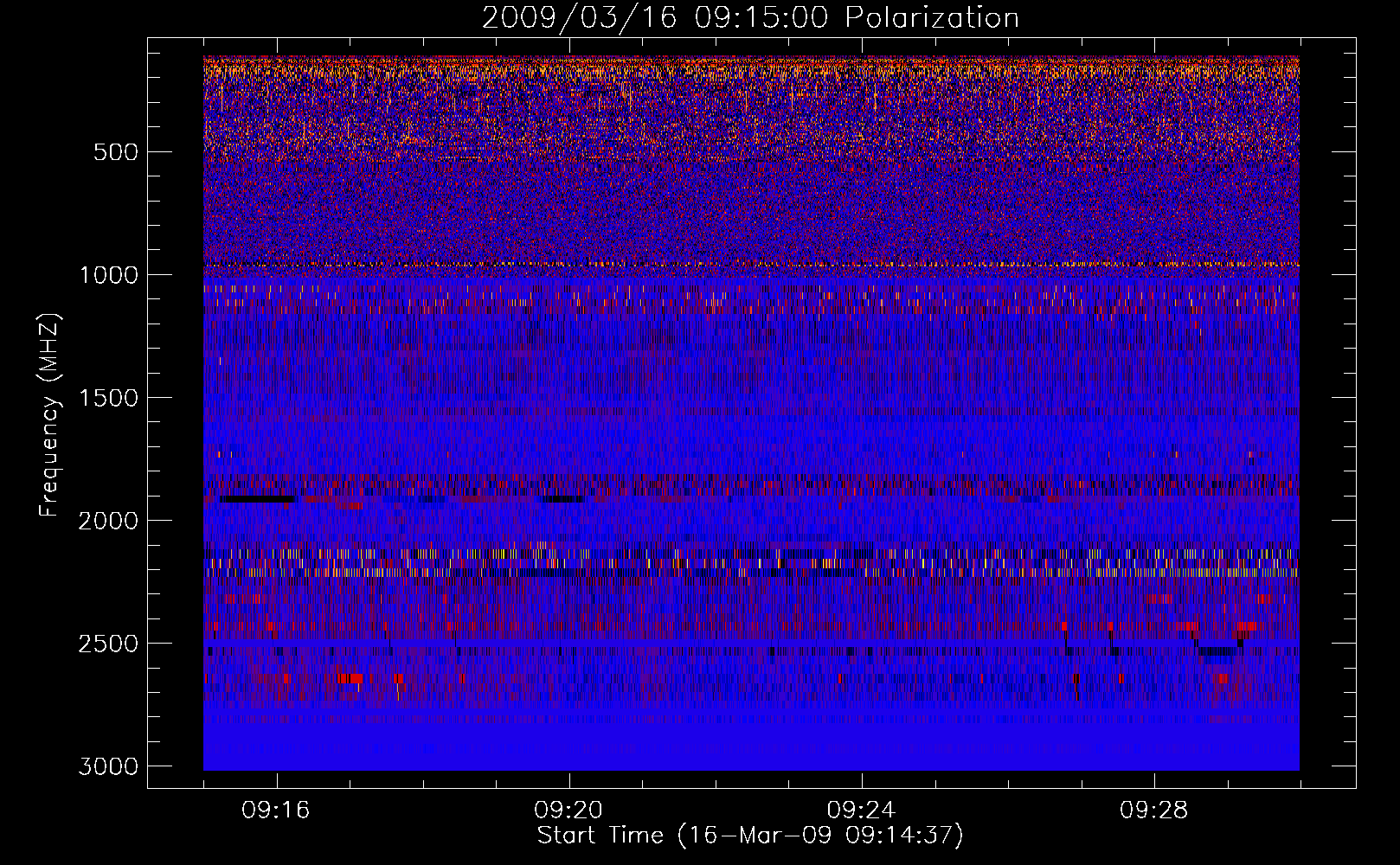Click the 'Start Time (16-Mar-09 09:14:37)' x-axis label
The image size is (1400, 865).
[750, 836]
